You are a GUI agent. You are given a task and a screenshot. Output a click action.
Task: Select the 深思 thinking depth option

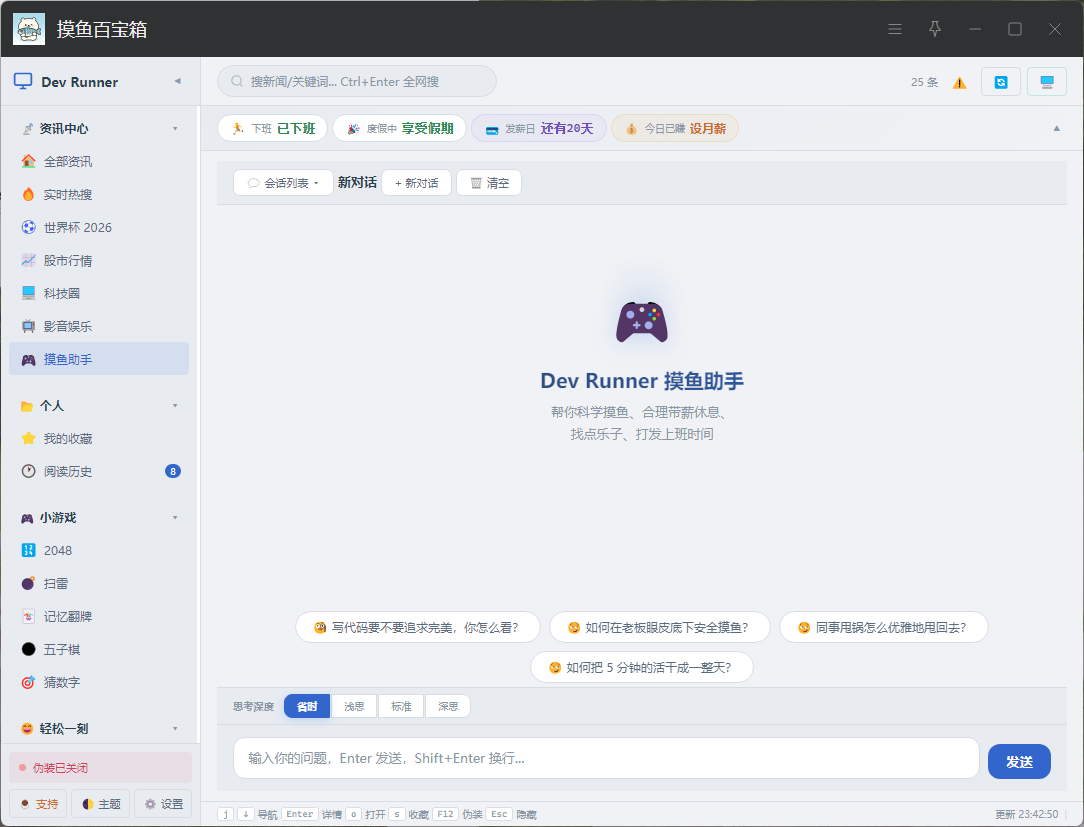448,706
